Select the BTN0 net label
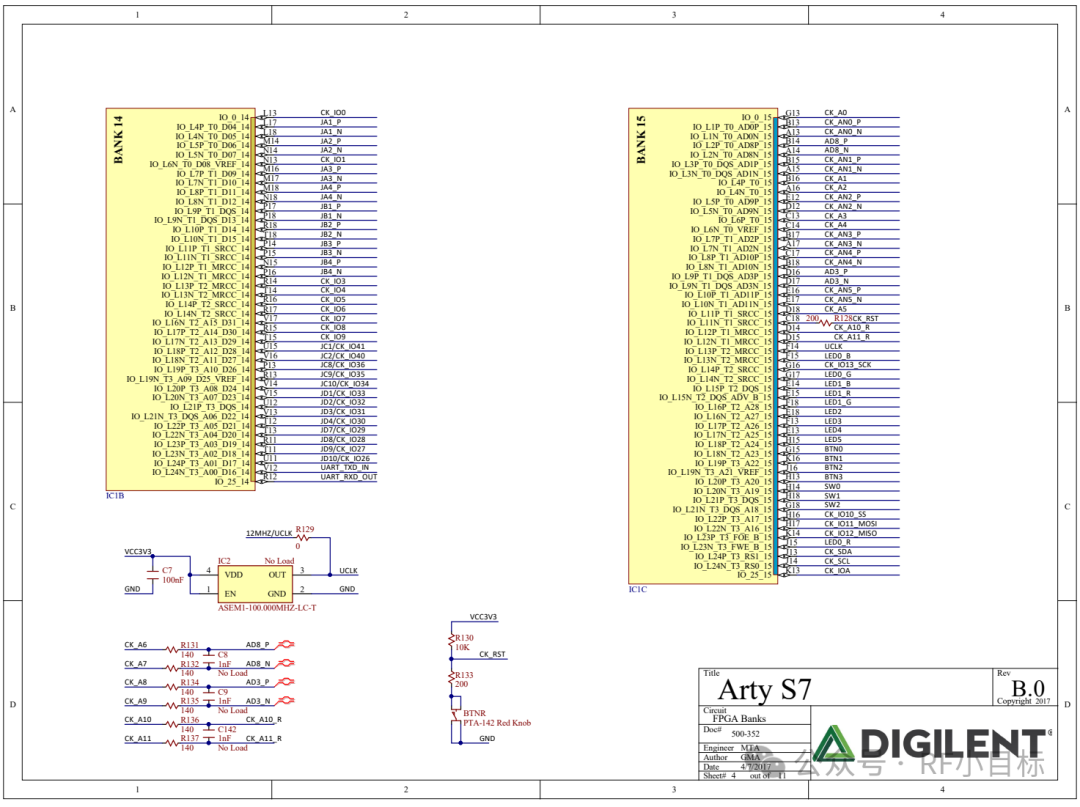 tap(833, 448)
